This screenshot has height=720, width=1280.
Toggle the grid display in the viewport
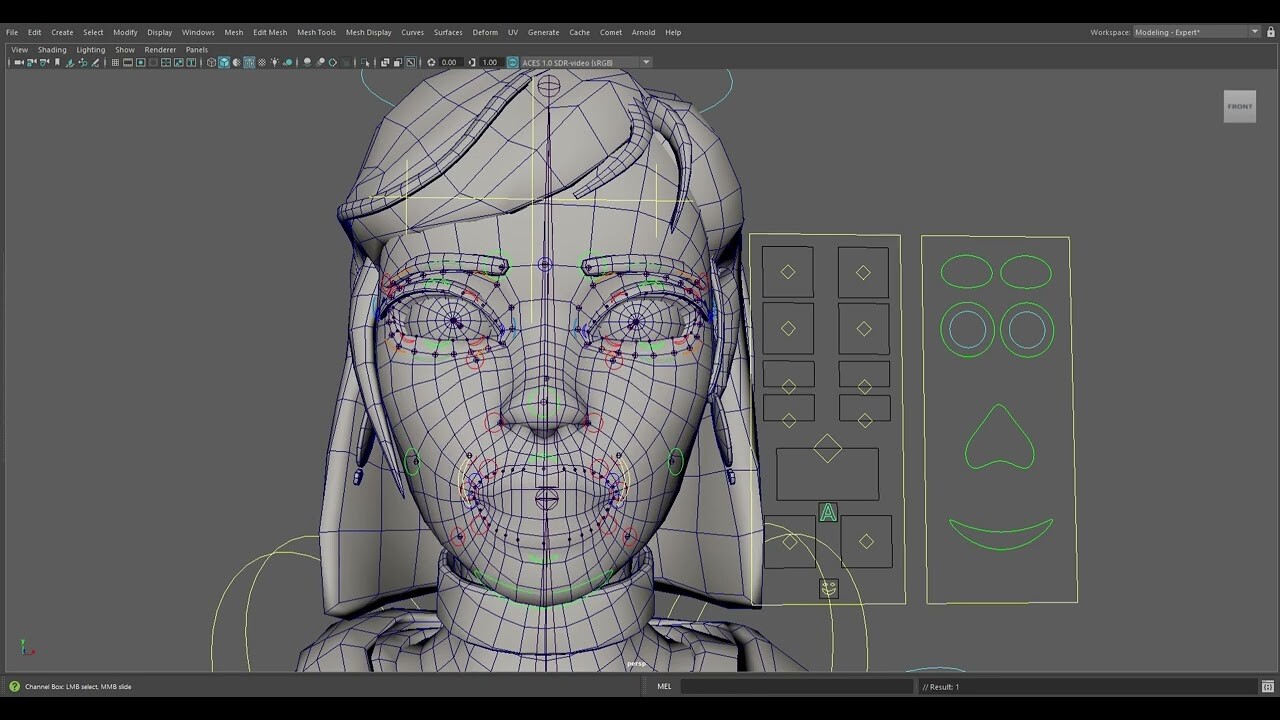click(115, 62)
